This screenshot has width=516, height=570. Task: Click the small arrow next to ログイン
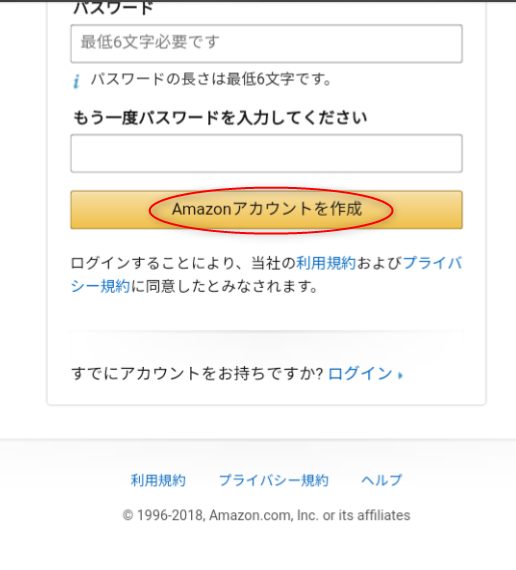click(400, 375)
